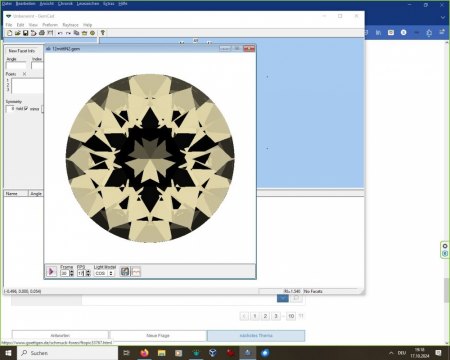The width and height of the screenshot is (450, 360).
Task: Click the browser page vertical scrollbar
Action: pyautogui.click(x=446, y=289)
